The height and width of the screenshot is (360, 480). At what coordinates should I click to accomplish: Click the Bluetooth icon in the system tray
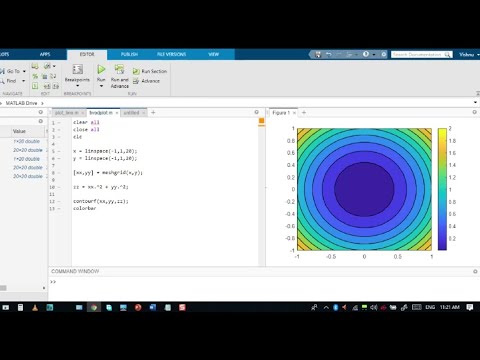[x=336, y=308]
